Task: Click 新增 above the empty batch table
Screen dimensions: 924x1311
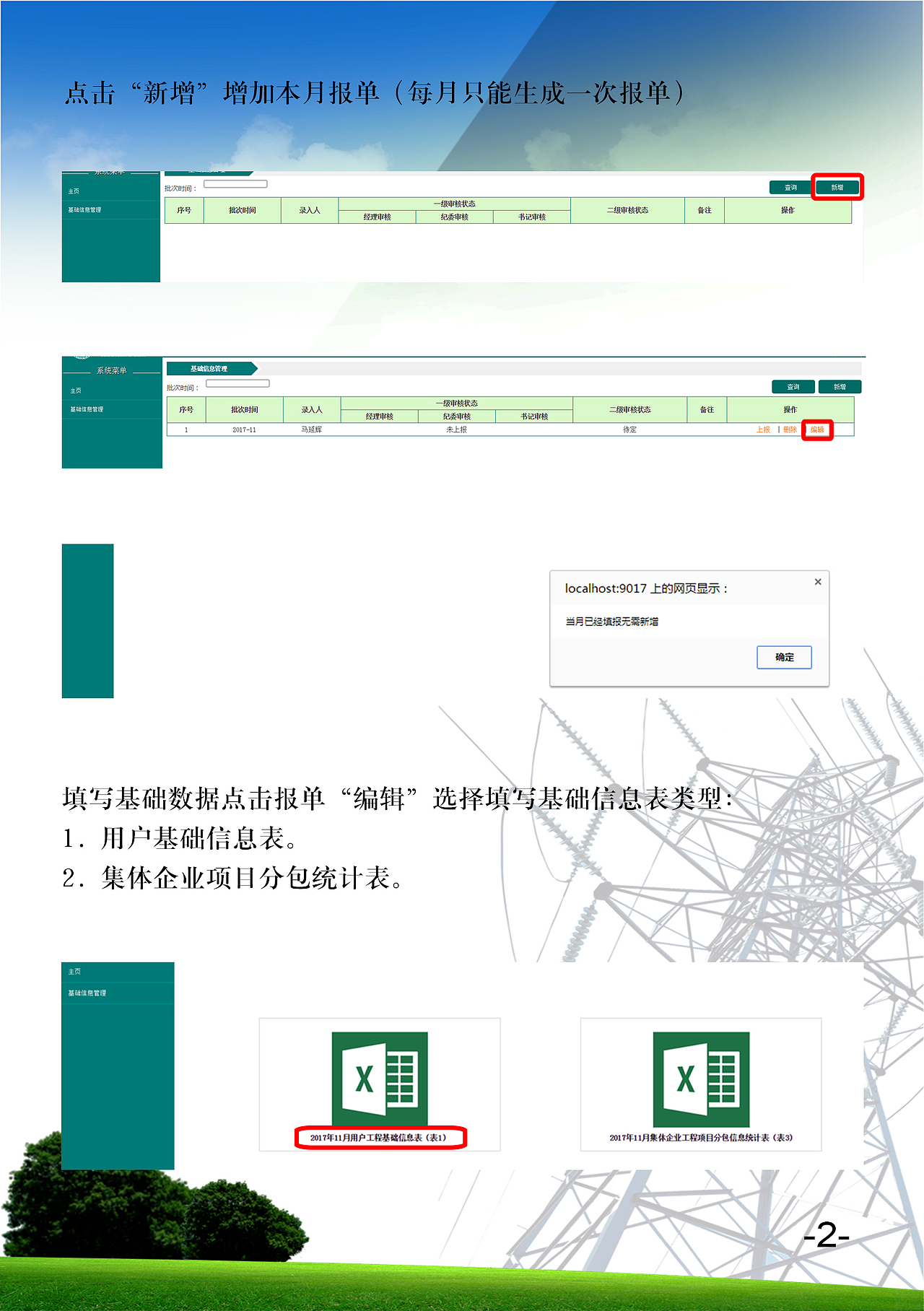Action: coord(837,188)
